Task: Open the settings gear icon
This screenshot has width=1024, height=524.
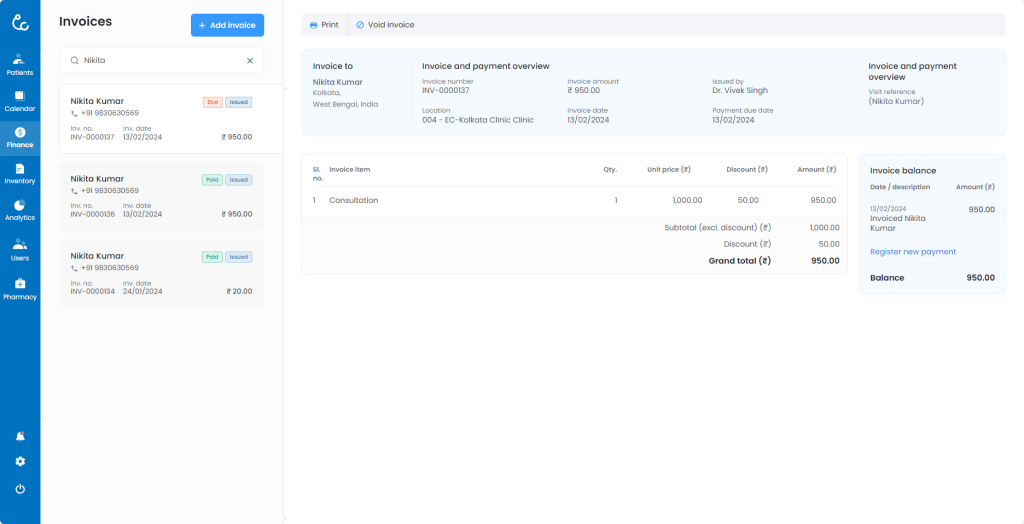Action: click(20, 462)
